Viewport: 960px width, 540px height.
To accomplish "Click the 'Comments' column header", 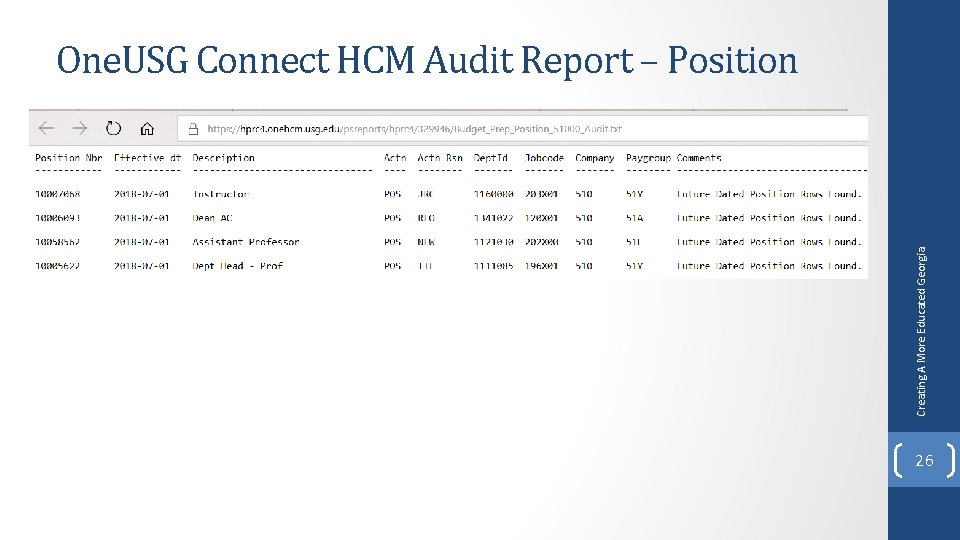I will click(699, 158).
